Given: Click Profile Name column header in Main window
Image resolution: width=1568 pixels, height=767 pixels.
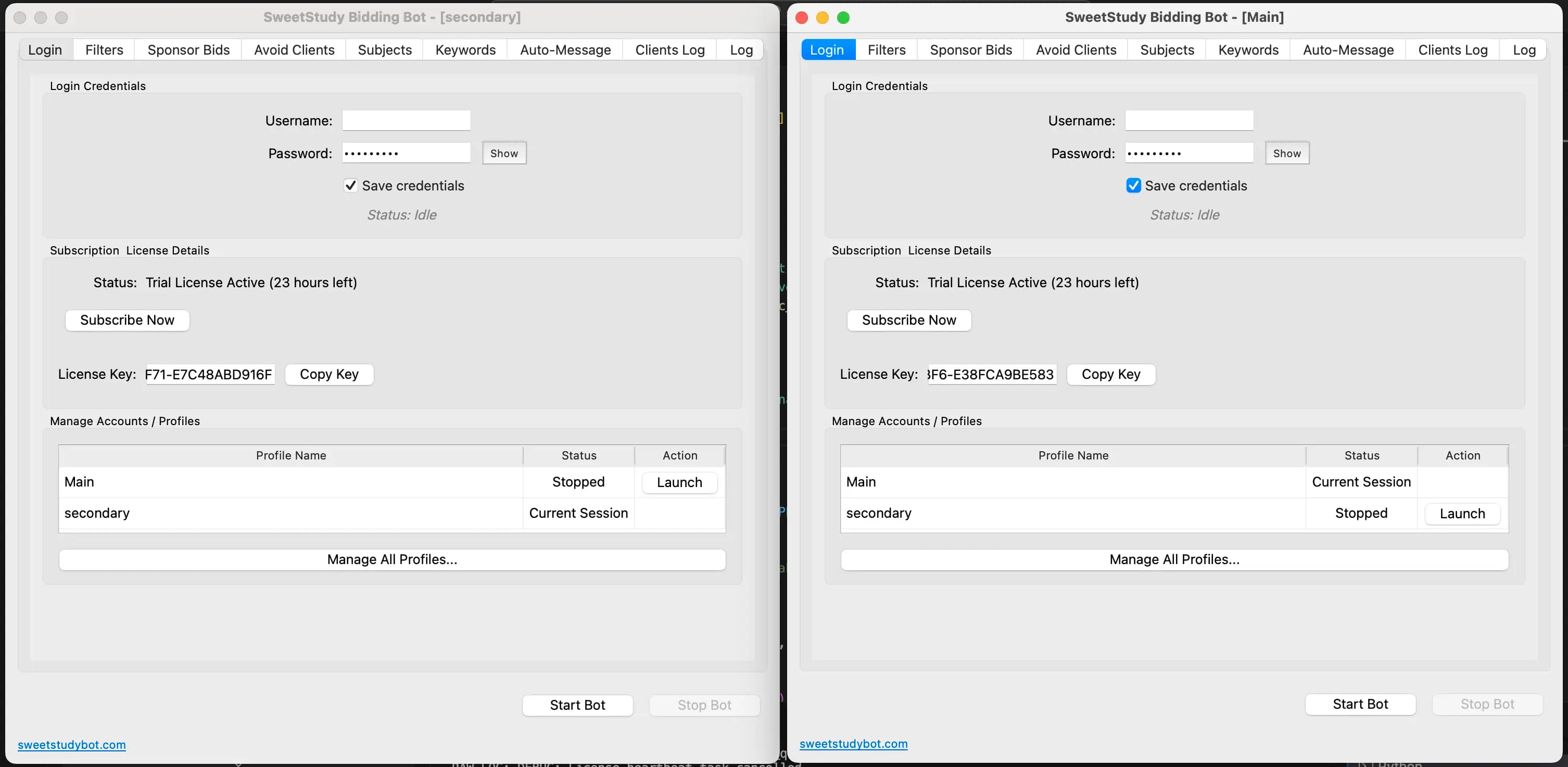Looking at the screenshot, I should [x=1073, y=456].
